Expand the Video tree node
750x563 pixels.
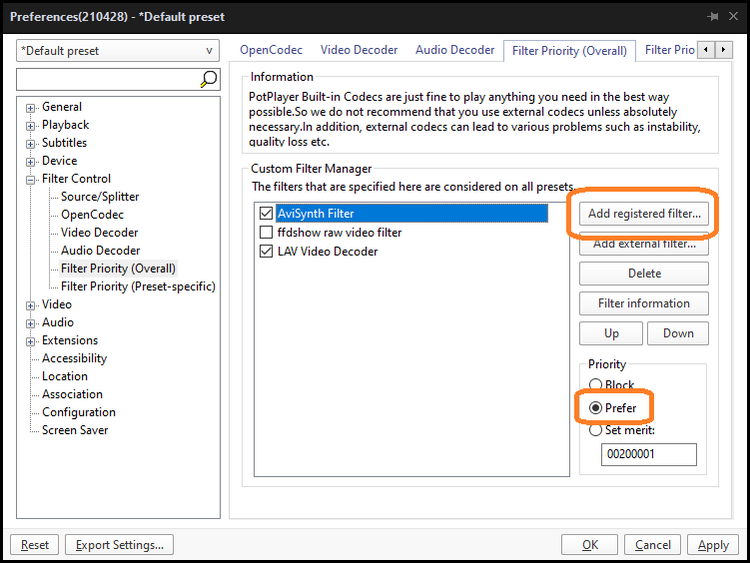(31, 306)
